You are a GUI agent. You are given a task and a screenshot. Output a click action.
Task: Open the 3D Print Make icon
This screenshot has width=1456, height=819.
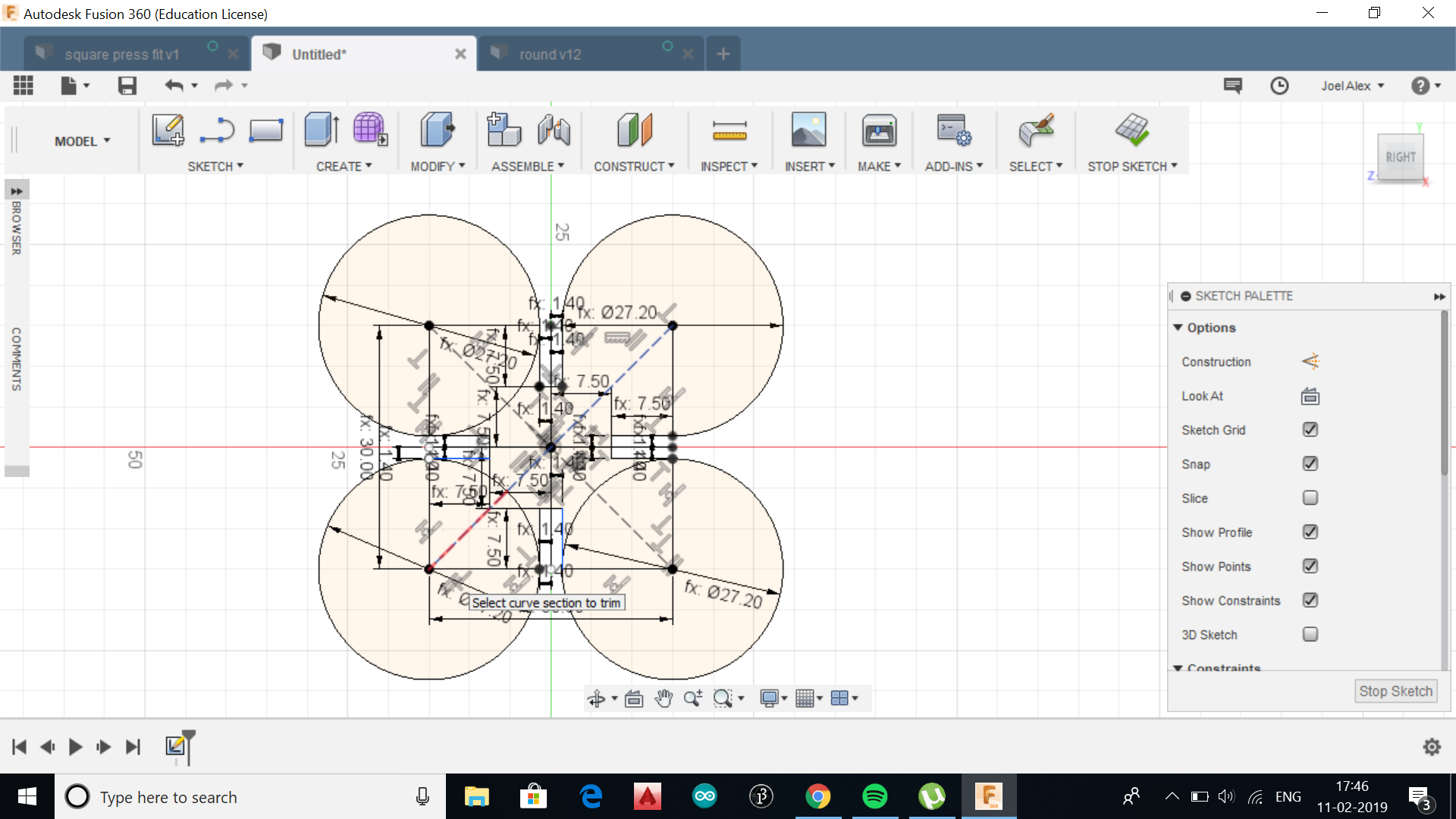point(879,131)
